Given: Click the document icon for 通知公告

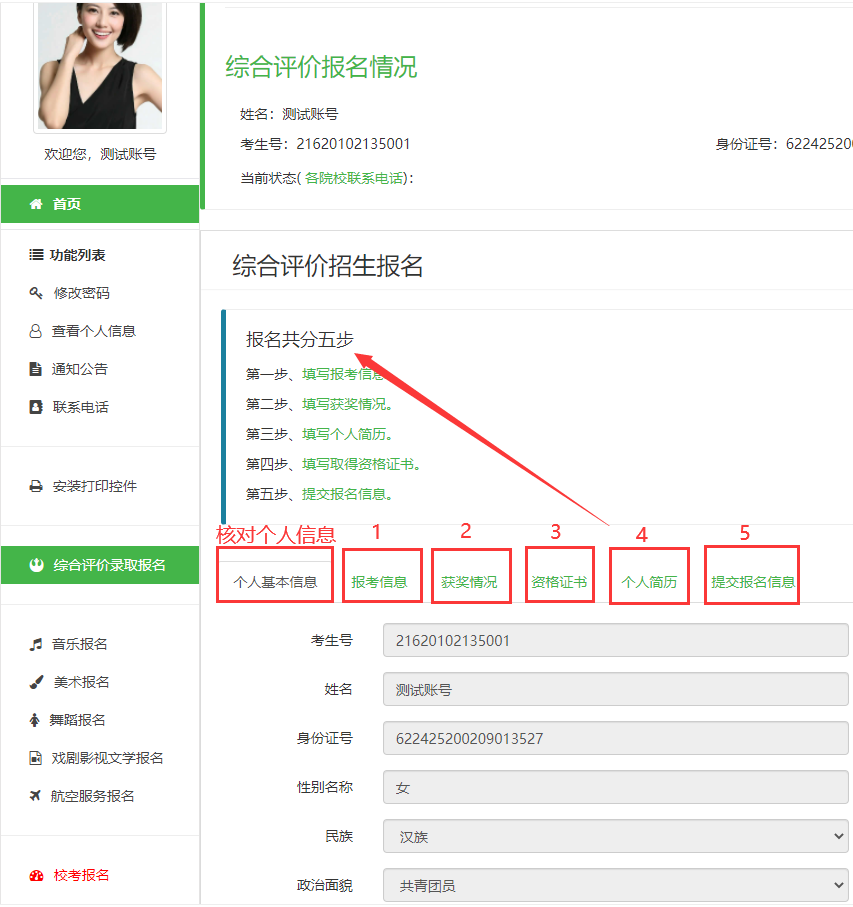Looking at the screenshot, I should [x=36, y=369].
